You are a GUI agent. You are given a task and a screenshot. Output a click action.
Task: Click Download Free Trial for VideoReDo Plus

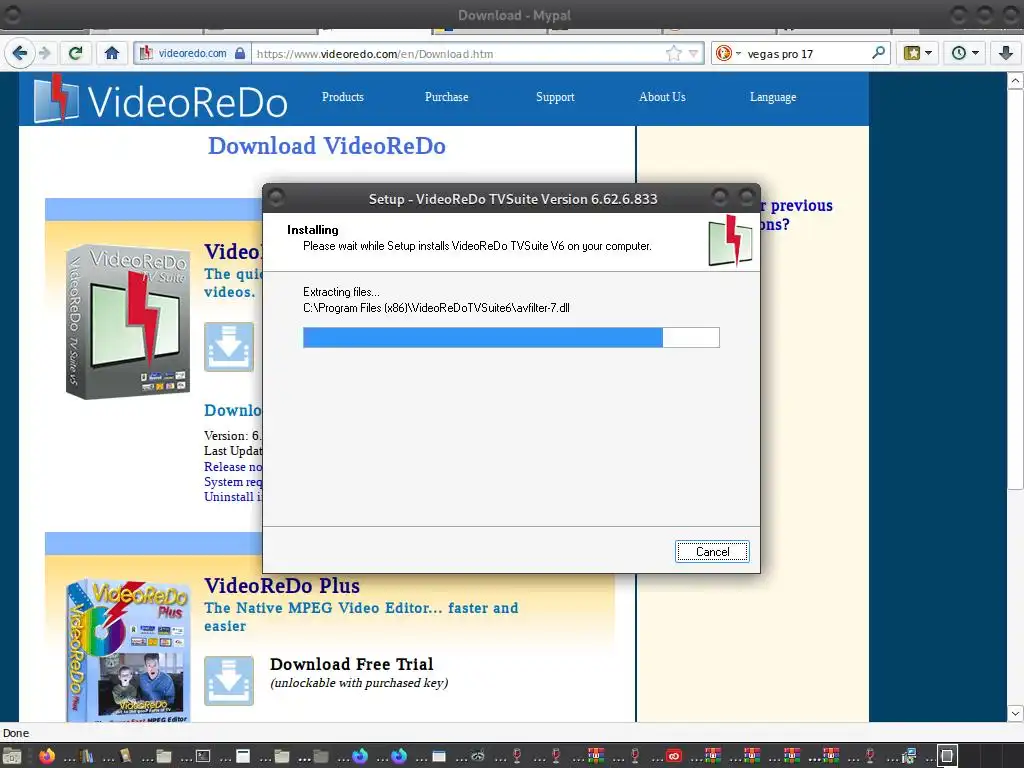tap(351, 664)
